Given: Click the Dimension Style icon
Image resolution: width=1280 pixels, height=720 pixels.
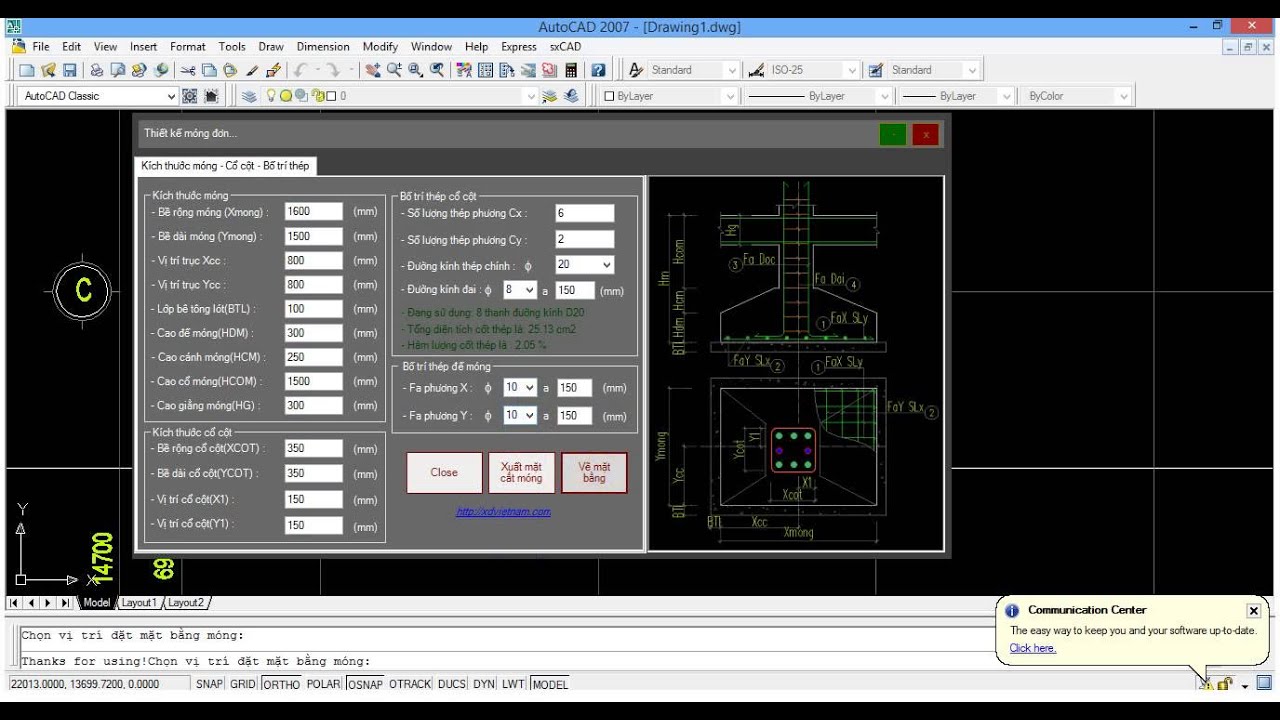Looking at the screenshot, I should [x=756, y=70].
